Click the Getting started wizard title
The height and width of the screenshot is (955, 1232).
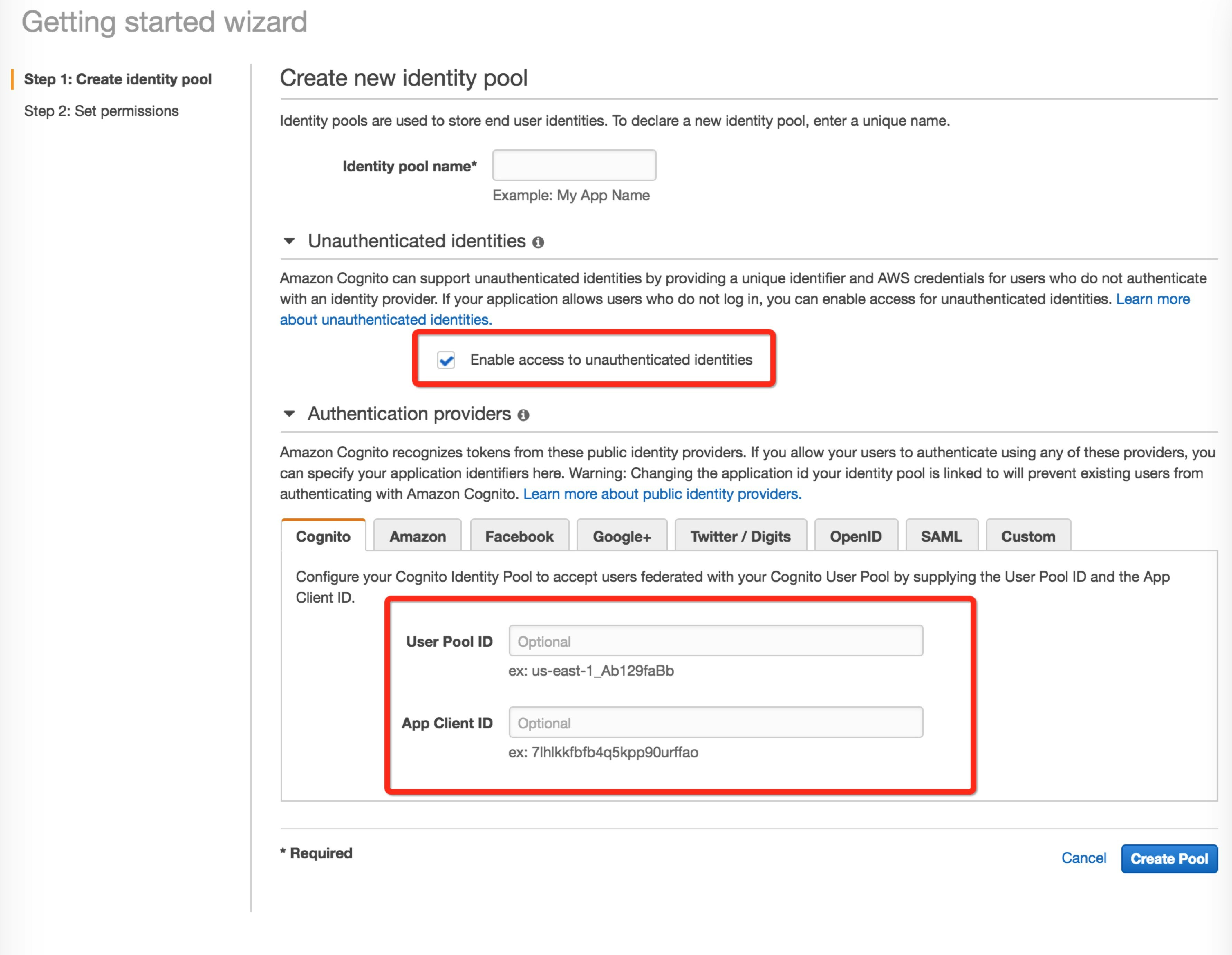click(164, 22)
